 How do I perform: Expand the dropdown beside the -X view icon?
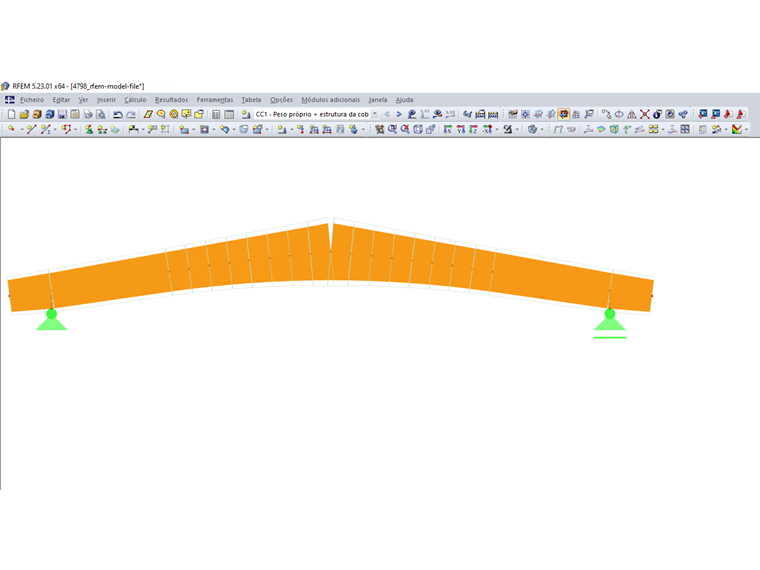pos(497,129)
